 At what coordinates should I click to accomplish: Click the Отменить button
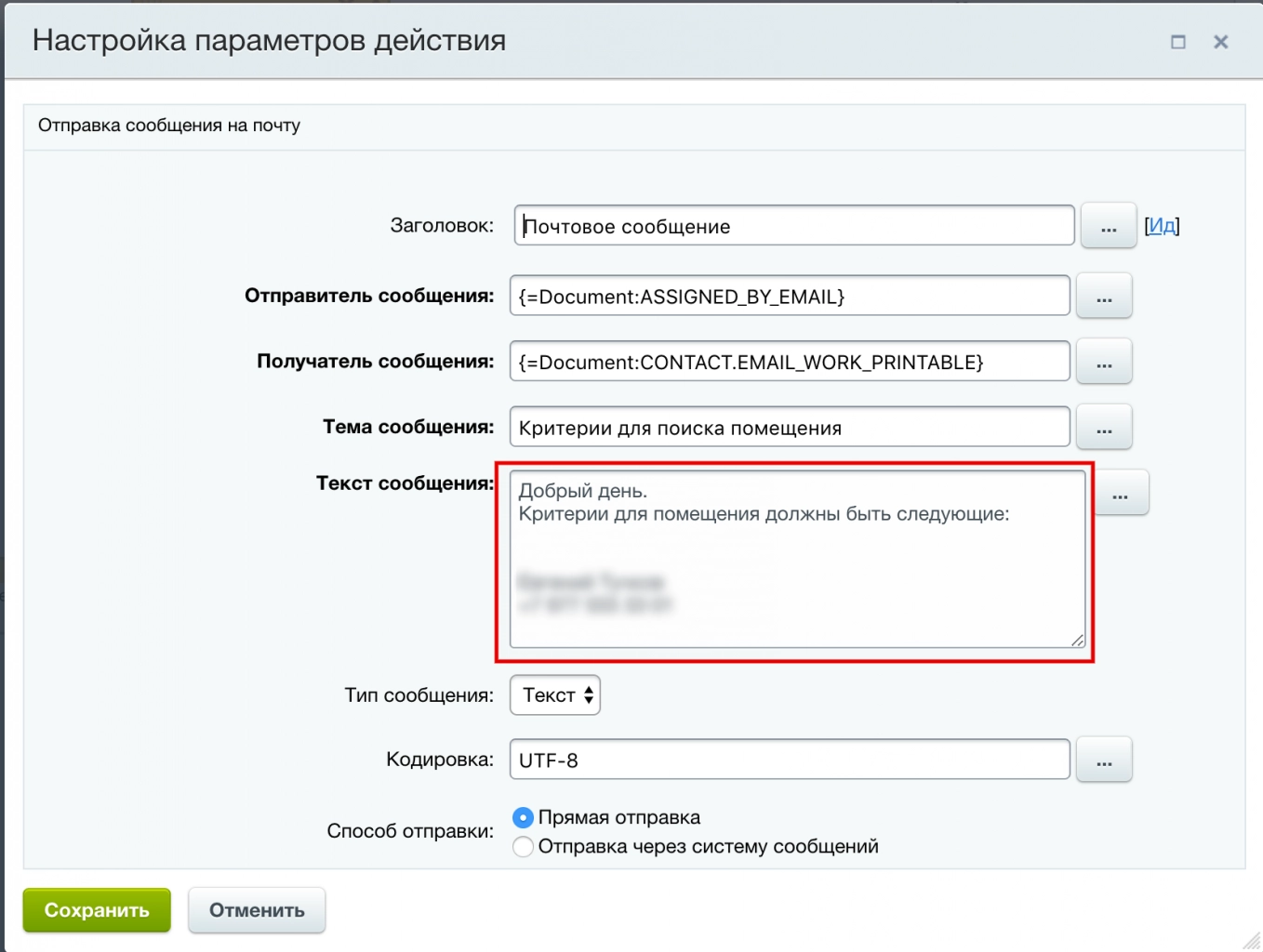[257, 910]
